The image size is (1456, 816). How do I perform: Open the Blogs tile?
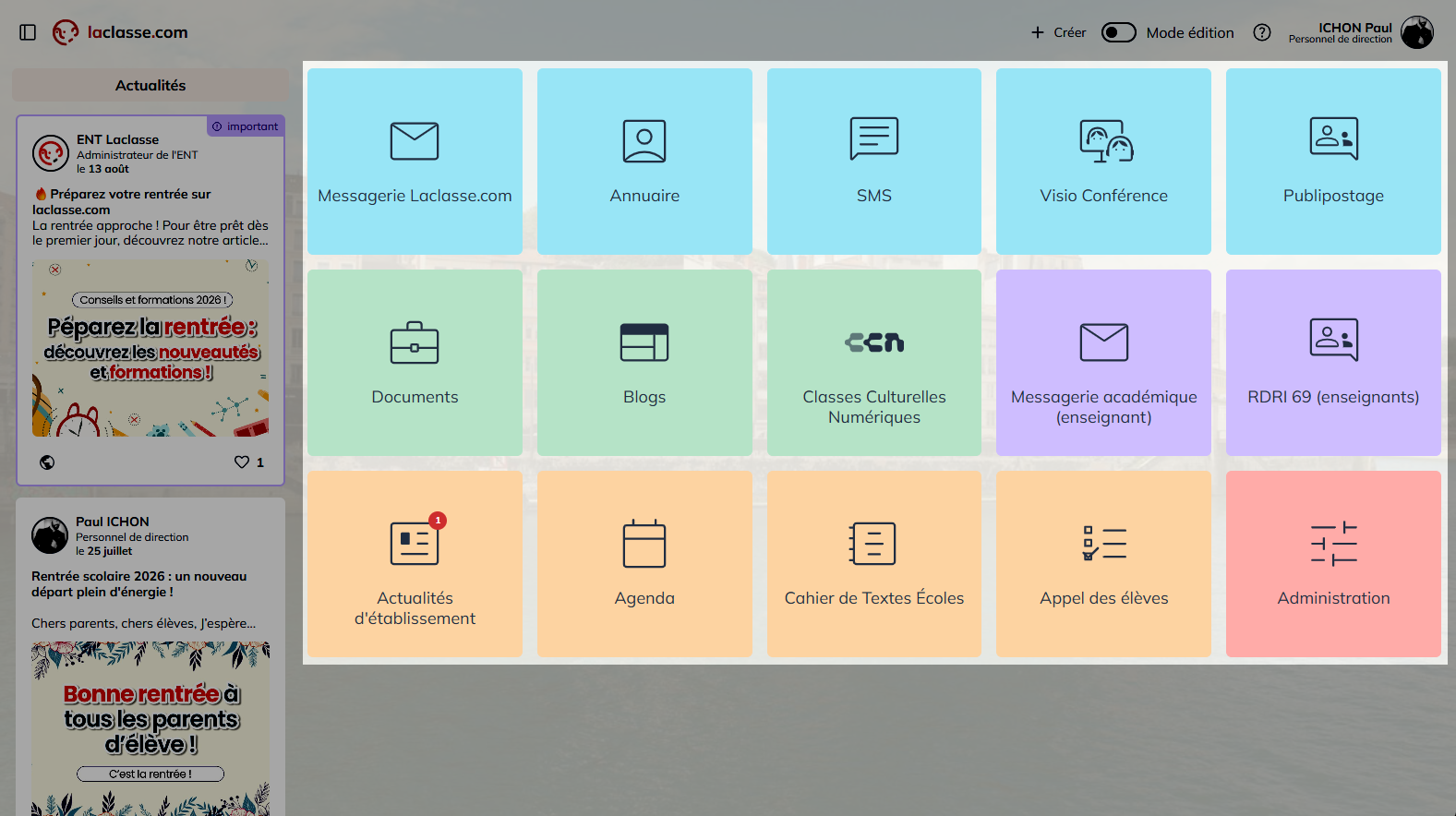click(644, 363)
